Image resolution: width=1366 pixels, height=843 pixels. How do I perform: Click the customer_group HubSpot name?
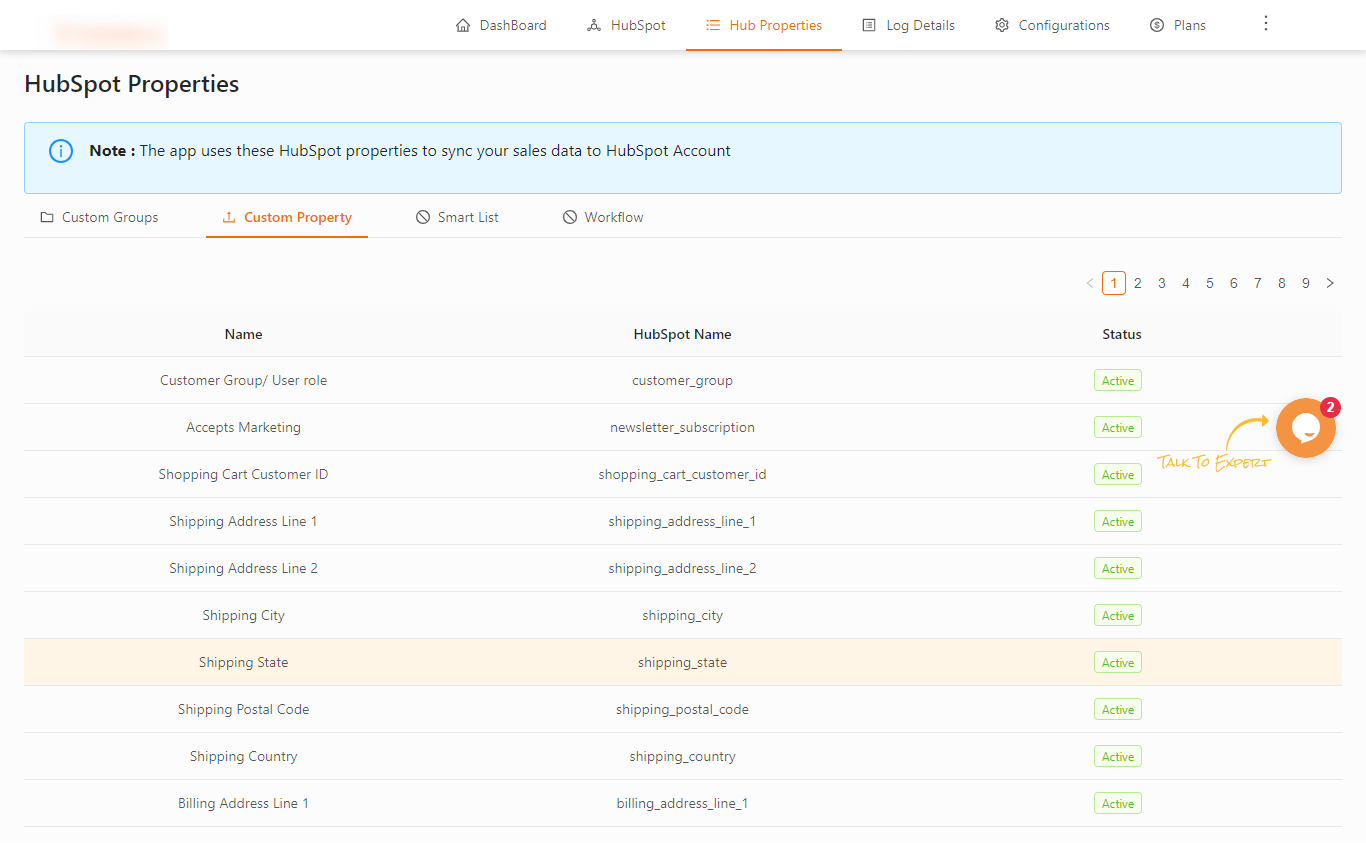(x=682, y=380)
